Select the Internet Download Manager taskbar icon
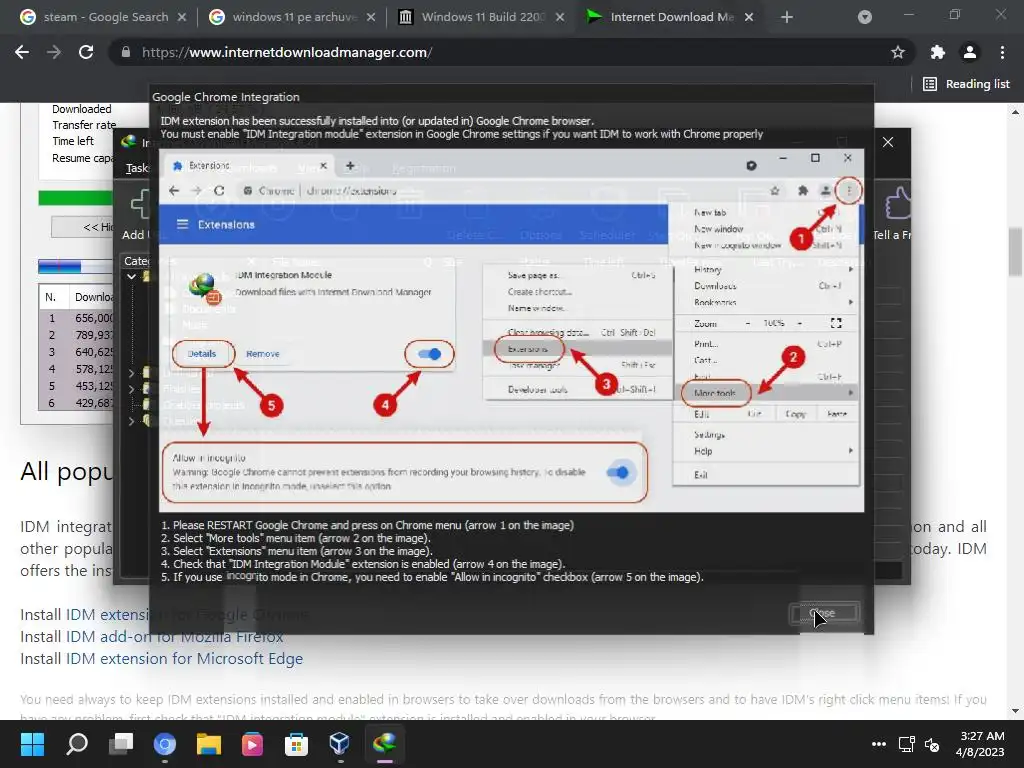The width and height of the screenshot is (1024, 768). [384, 744]
